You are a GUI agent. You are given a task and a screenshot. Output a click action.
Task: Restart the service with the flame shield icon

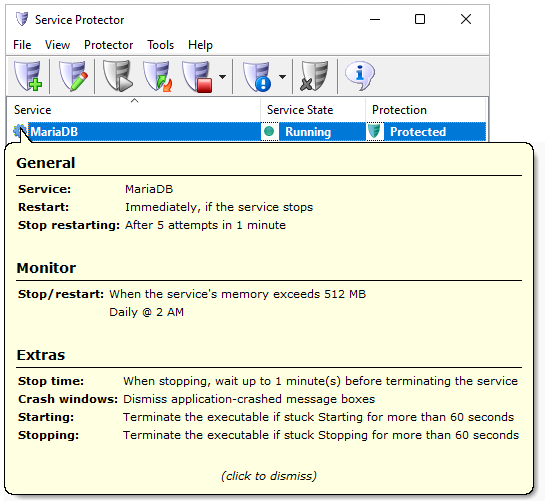coord(157,76)
